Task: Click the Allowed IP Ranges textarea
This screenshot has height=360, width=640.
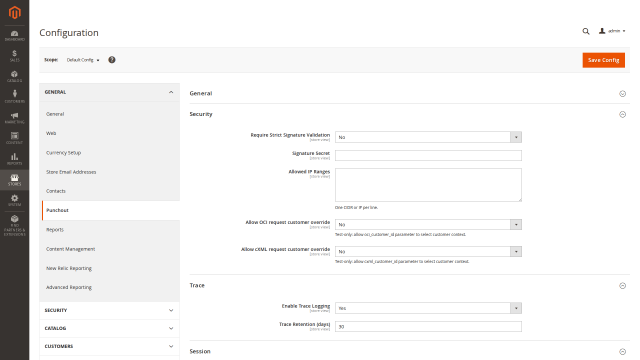Action: point(428,185)
